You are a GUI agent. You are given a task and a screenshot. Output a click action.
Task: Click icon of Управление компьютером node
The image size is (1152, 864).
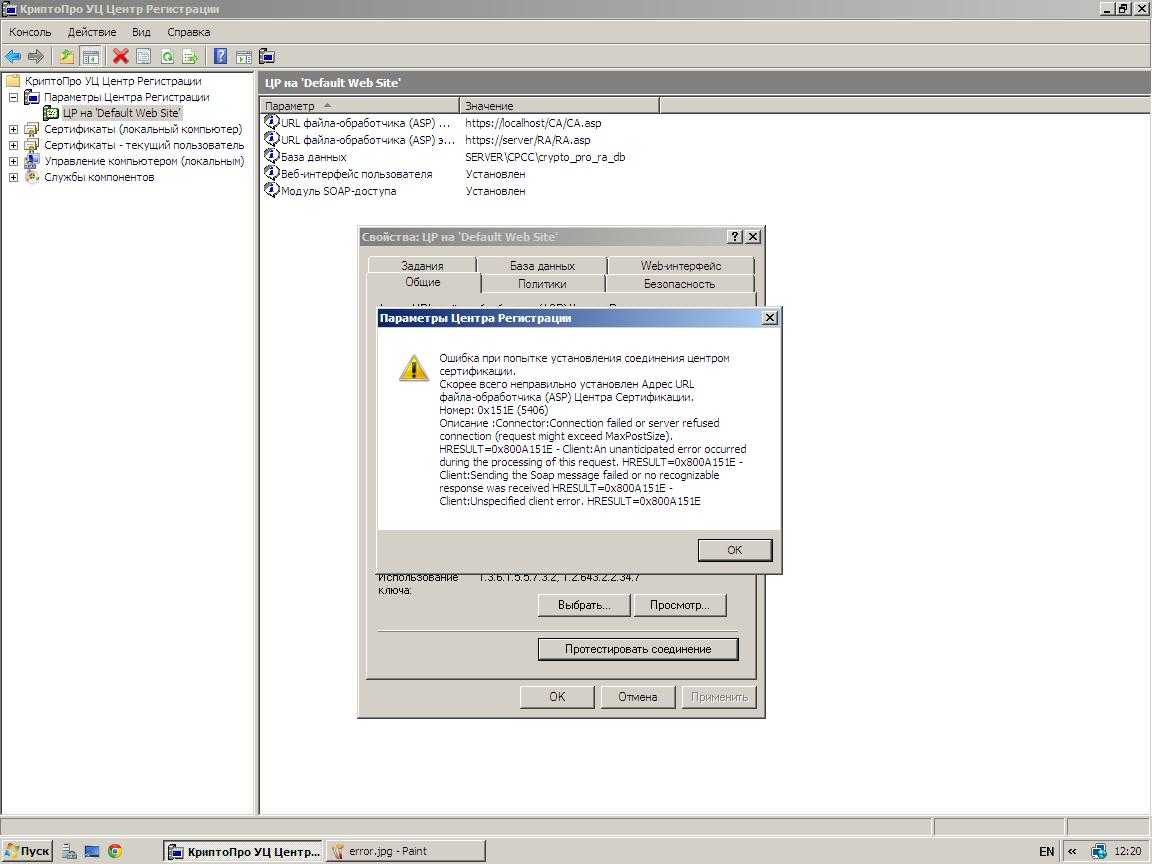click(x=32, y=161)
